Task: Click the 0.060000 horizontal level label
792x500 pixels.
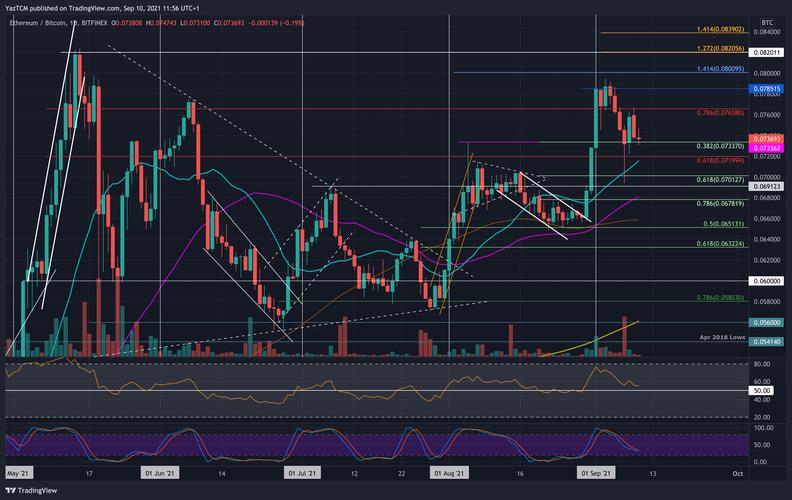Action: pos(766,281)
